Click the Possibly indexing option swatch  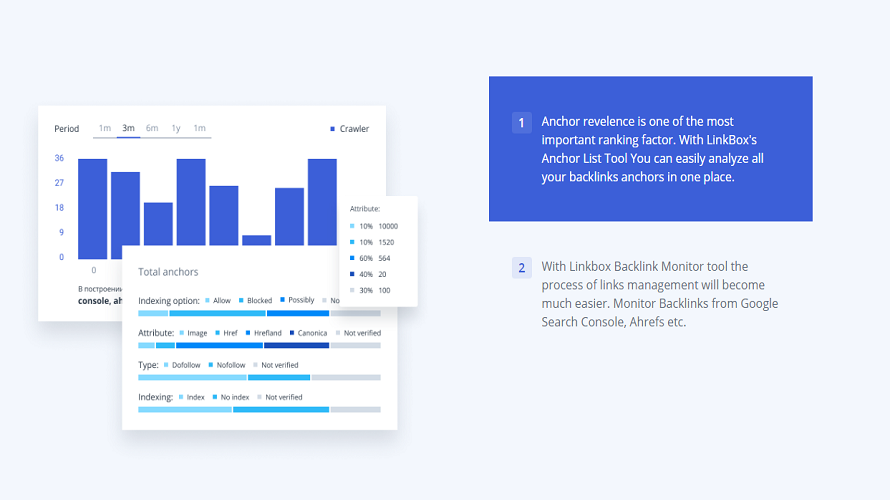click(x=283, y=300)
